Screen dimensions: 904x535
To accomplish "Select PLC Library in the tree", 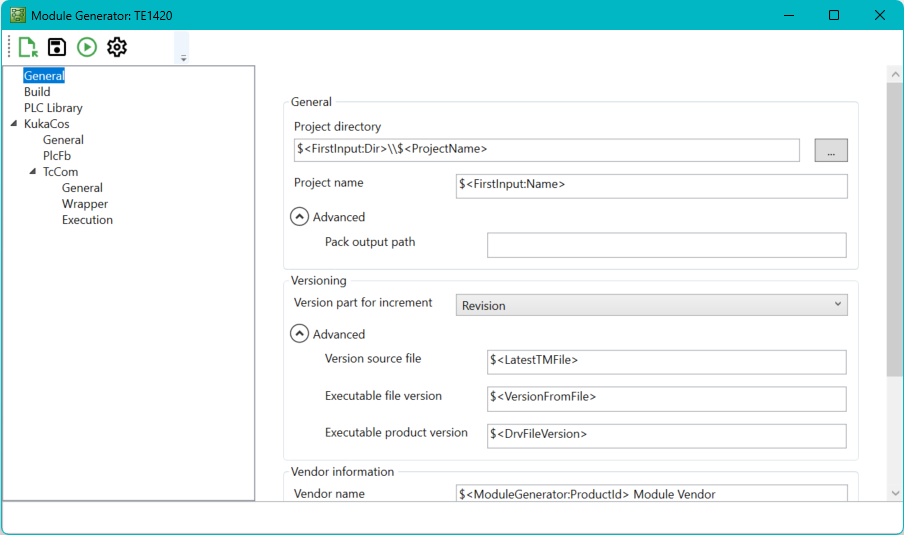I will pyautogui.click(x=53, y=108).
